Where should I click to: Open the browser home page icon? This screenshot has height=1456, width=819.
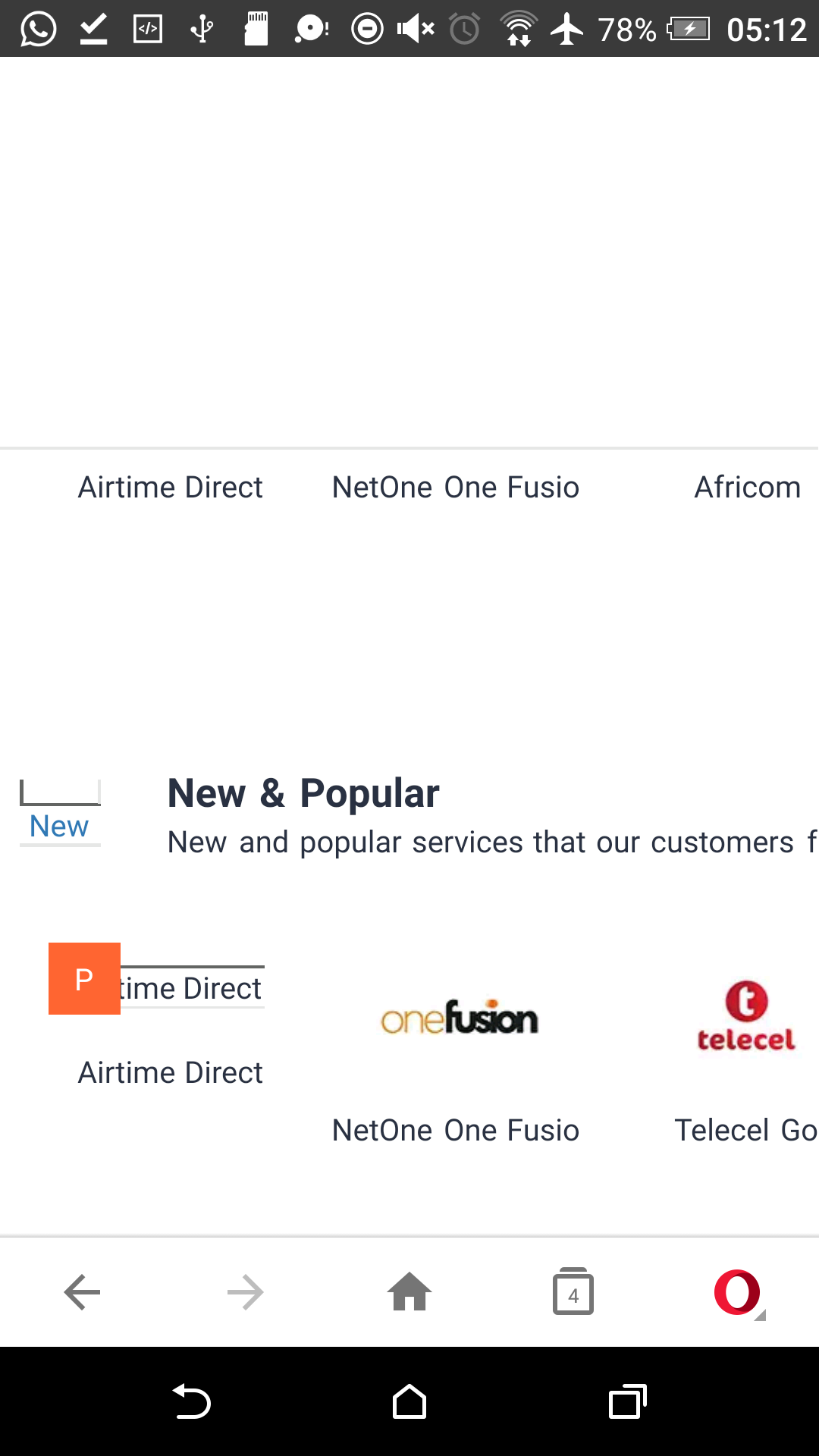pyautogui.click(x=409, y=1292)
